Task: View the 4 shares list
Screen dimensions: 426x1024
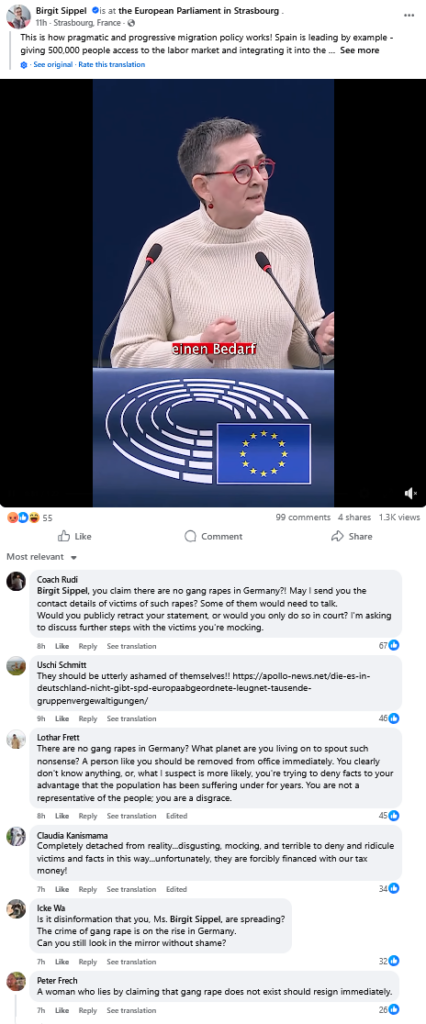Action: 354,517
